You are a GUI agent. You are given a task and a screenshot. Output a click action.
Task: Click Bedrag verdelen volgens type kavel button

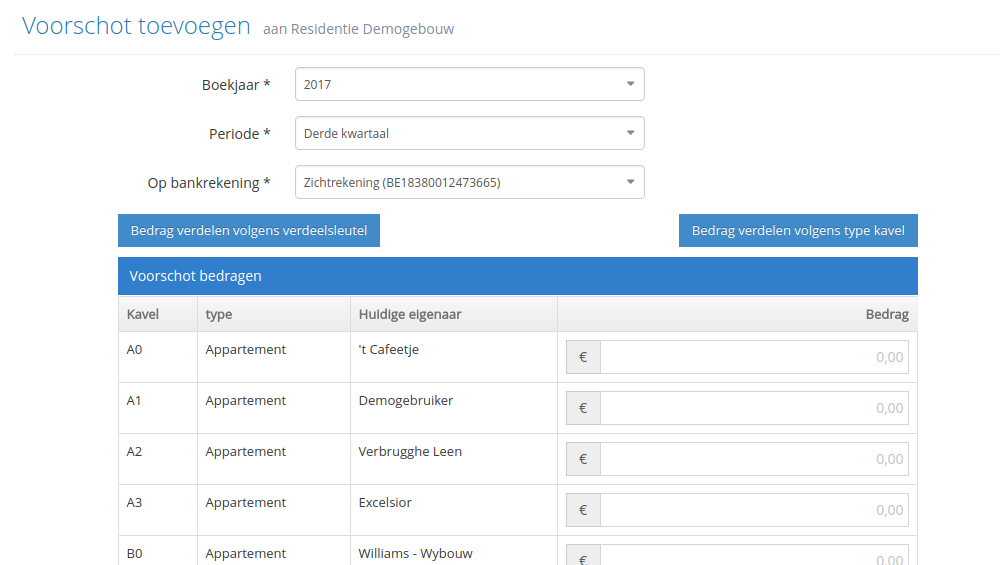click(798, 230)
